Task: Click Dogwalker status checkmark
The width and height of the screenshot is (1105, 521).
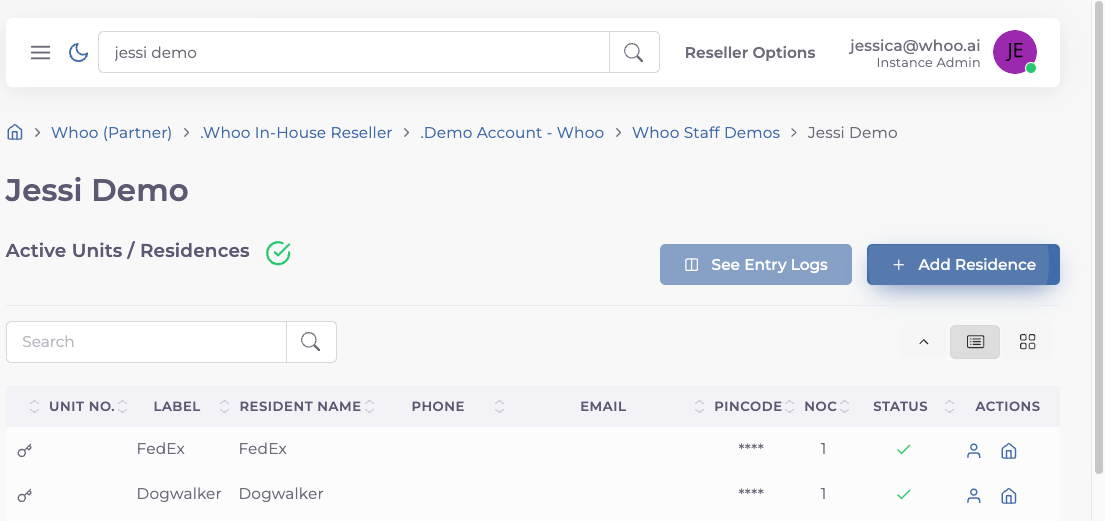Action: [903, 494]
